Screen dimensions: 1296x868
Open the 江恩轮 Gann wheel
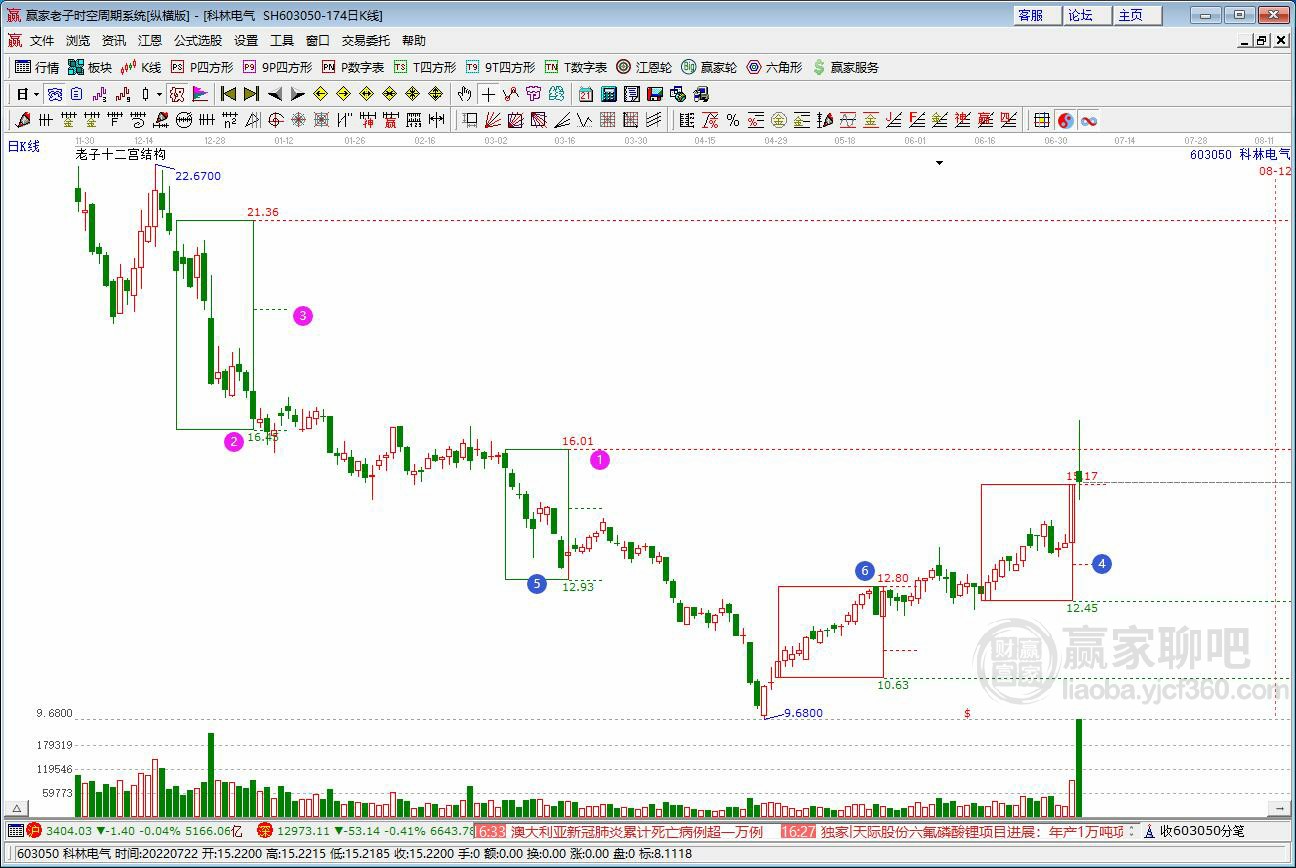pos(644,67)
